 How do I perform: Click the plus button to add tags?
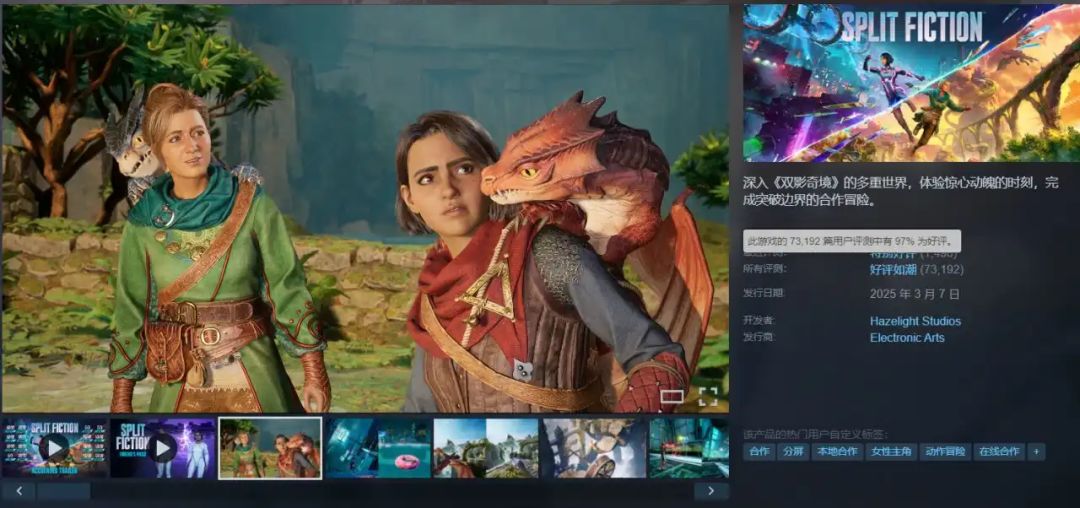click(x=1036, y=452)
